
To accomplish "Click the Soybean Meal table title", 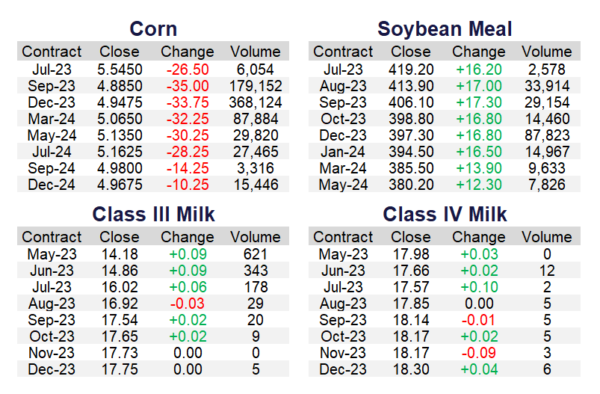I will click(x=444, y=29).
